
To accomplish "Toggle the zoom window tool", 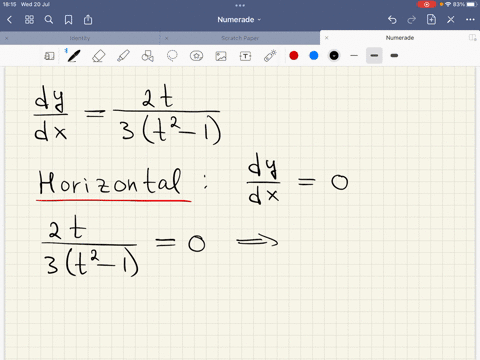I will coord(49,56).
